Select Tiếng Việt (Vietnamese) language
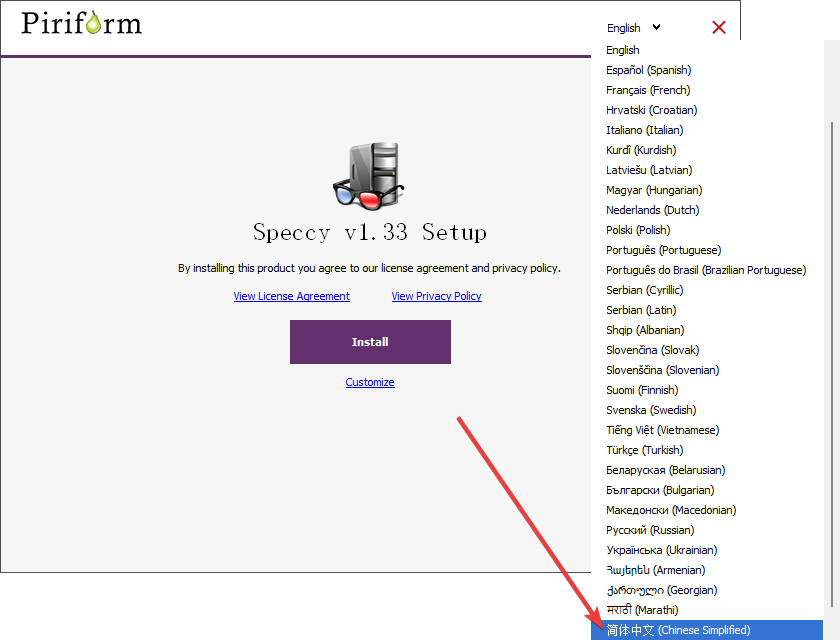The image size is (840, 640). pyautogui.click(x=707, y=430)
